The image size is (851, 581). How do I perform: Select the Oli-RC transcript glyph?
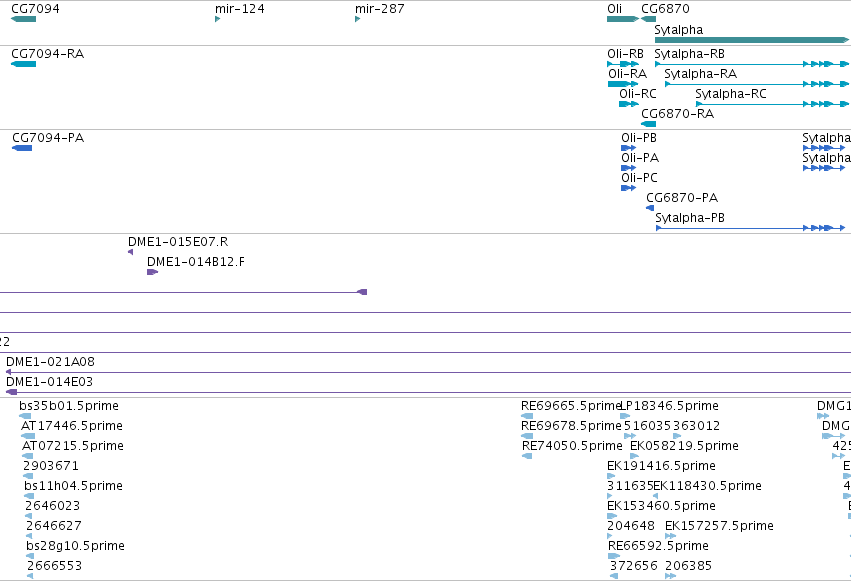(x=629, y=104)
